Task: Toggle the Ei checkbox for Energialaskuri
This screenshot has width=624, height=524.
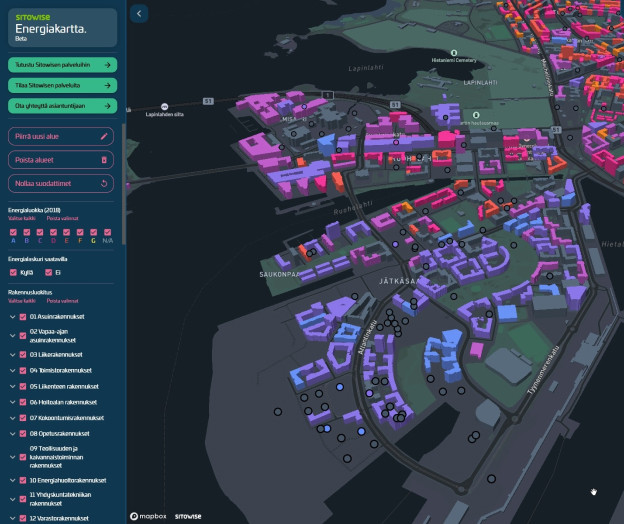Action: [49, 273]
